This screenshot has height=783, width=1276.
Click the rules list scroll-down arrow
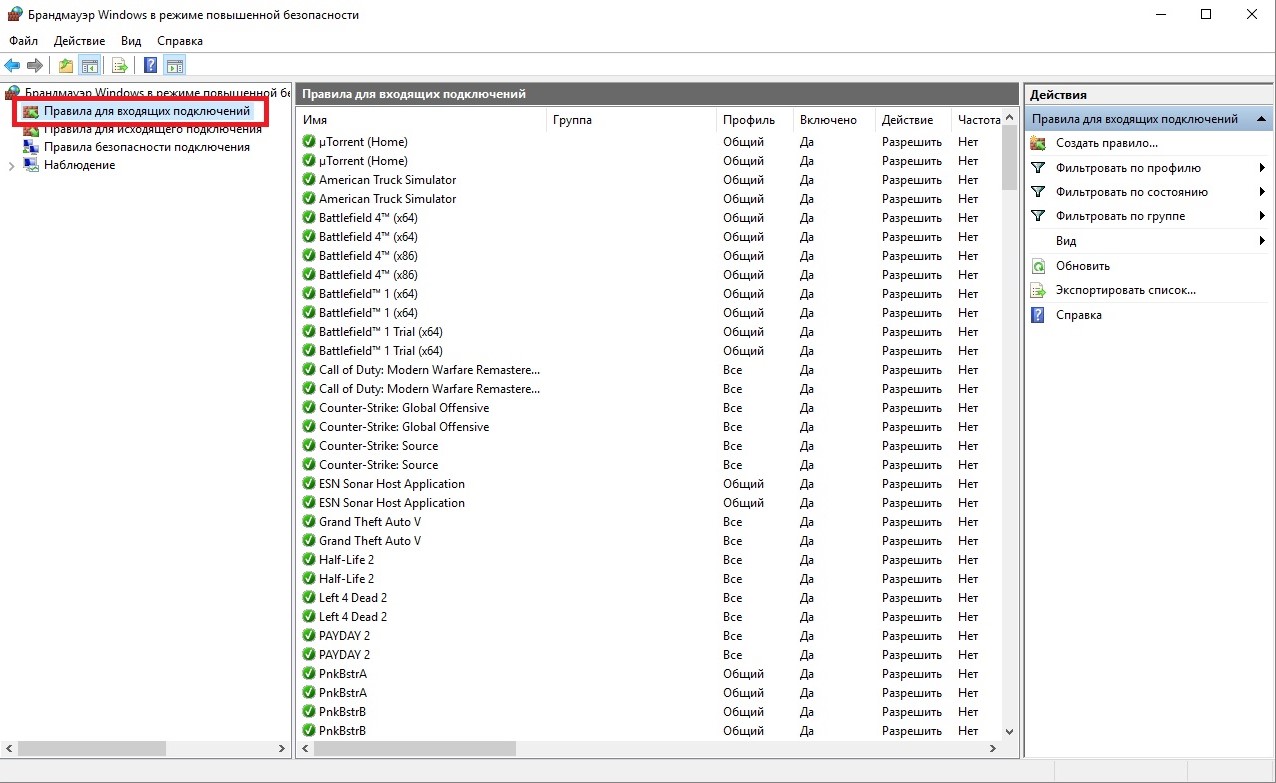pos(1009,732)
